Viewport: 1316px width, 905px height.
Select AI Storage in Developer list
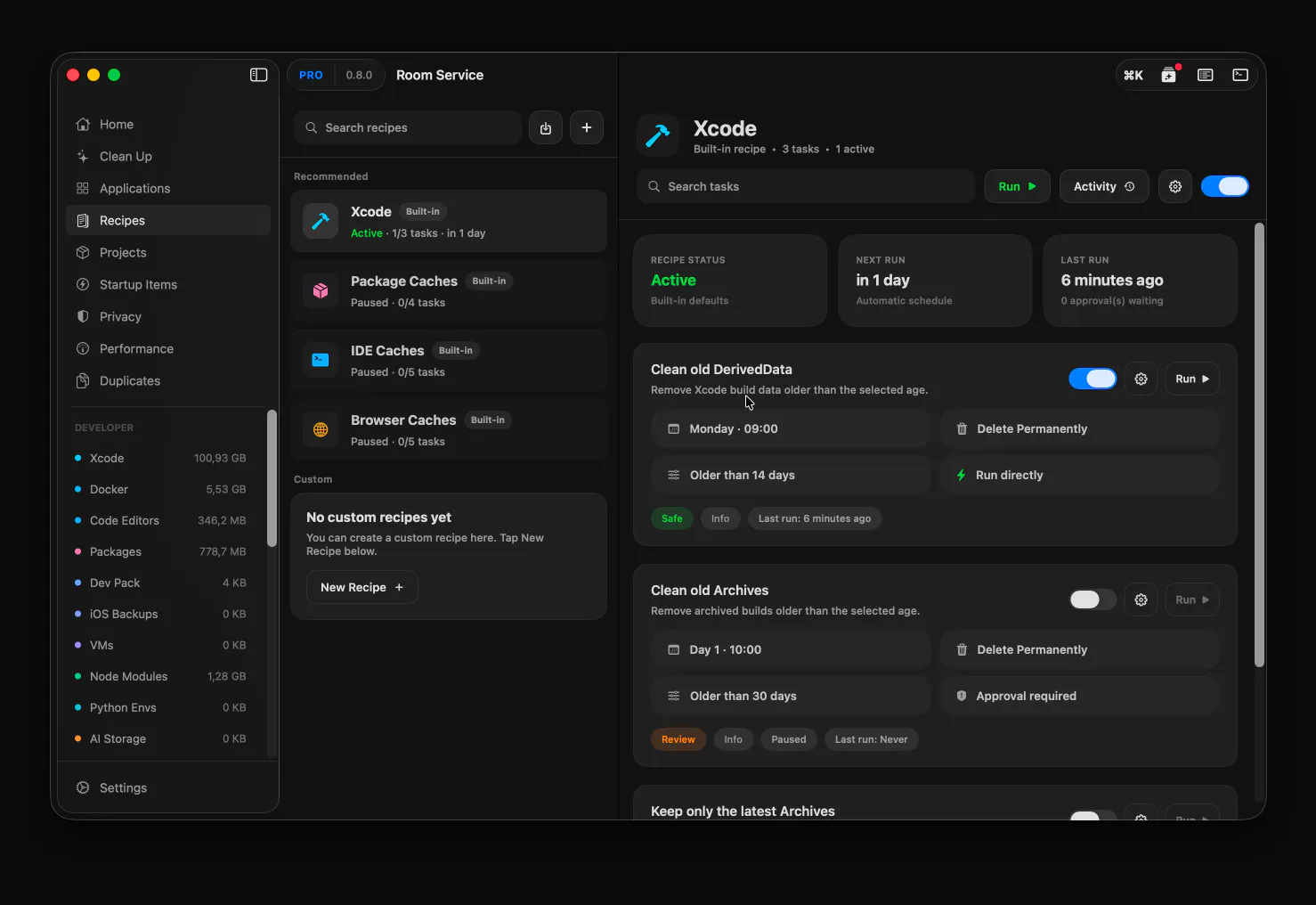(160, 738)
